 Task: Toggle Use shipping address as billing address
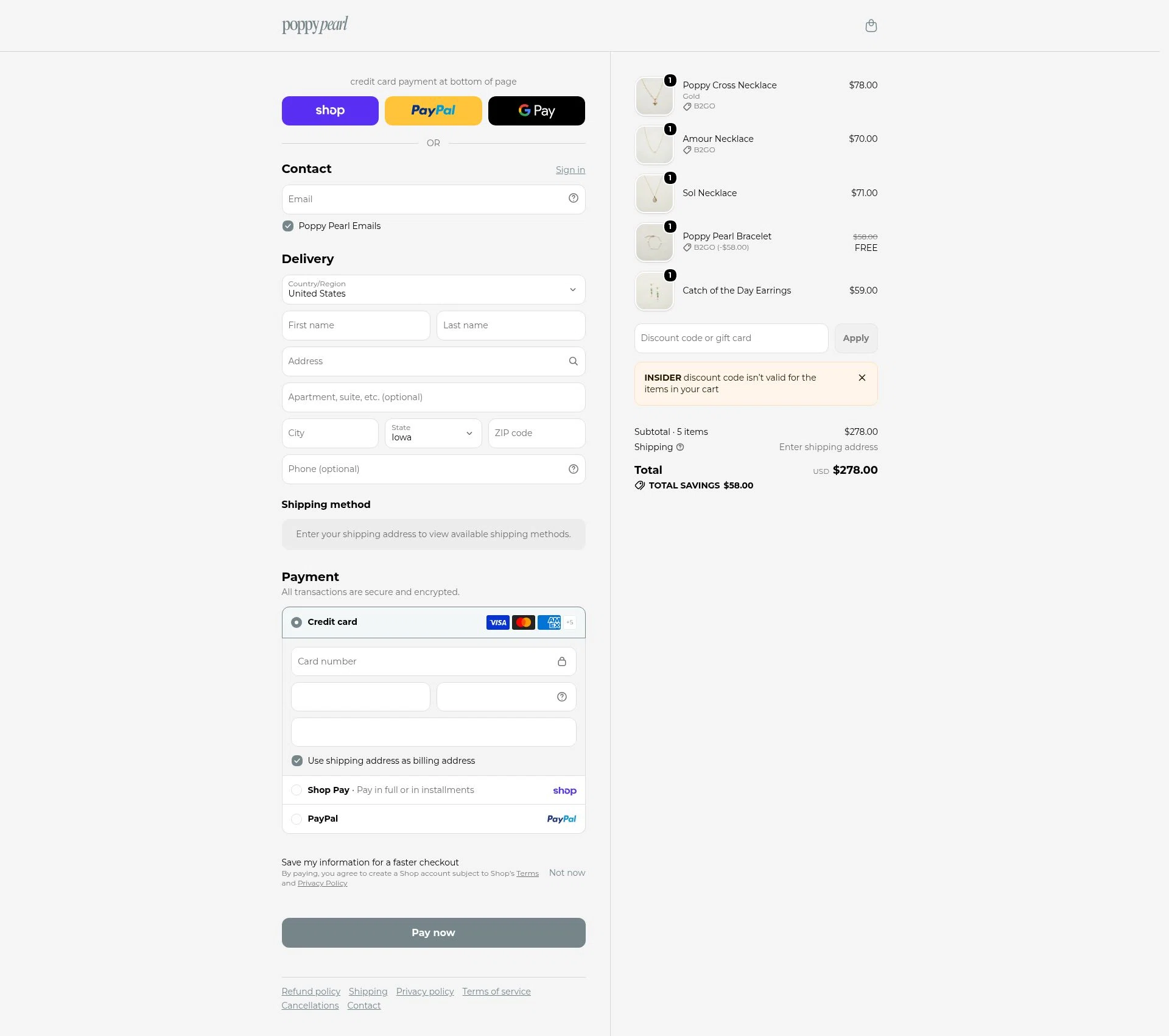click(x=297, y=761)
